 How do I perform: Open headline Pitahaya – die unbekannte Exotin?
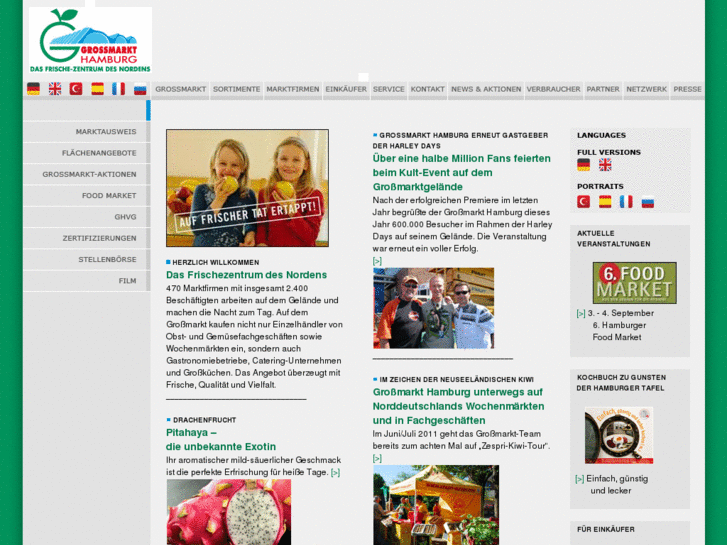[x=221, y=440]
